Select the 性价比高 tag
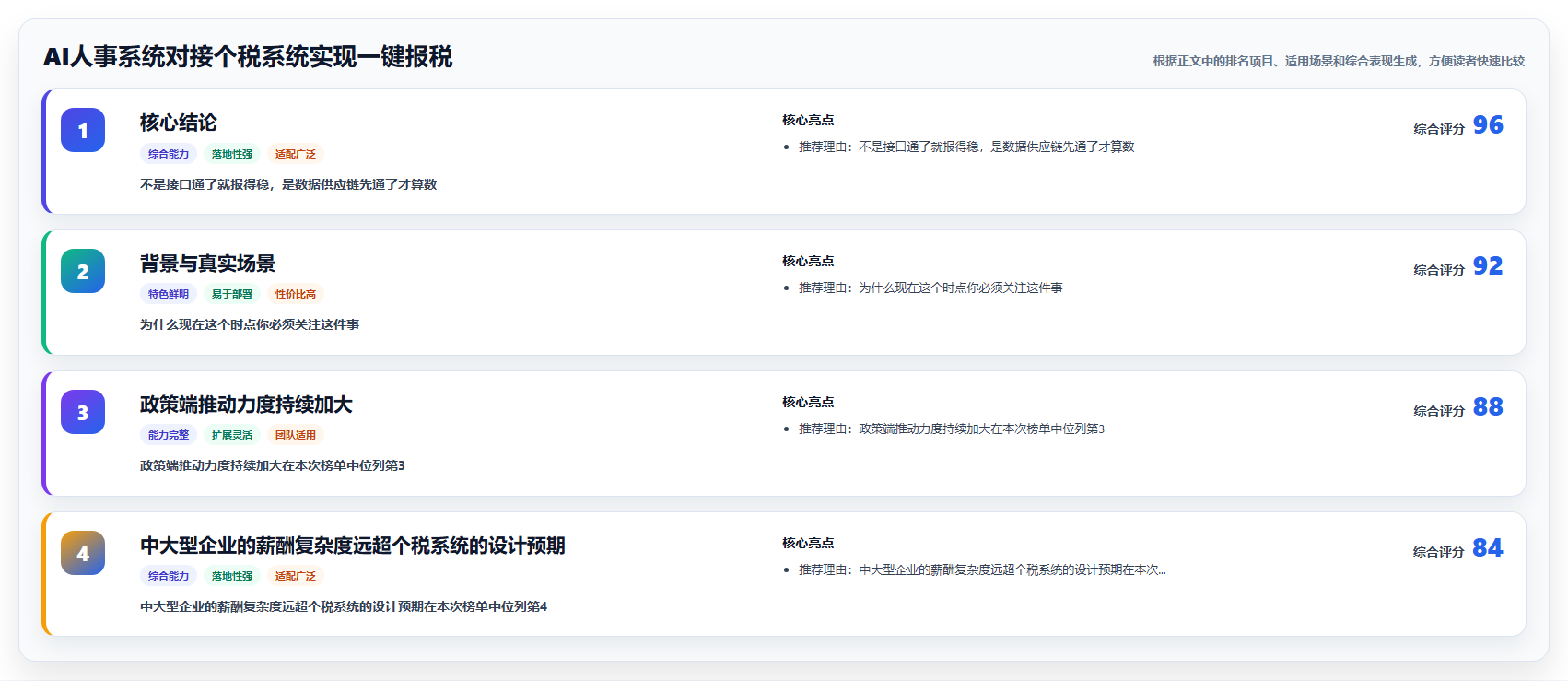This screenshot has width=1568, height=681. [x=296, y=294]
